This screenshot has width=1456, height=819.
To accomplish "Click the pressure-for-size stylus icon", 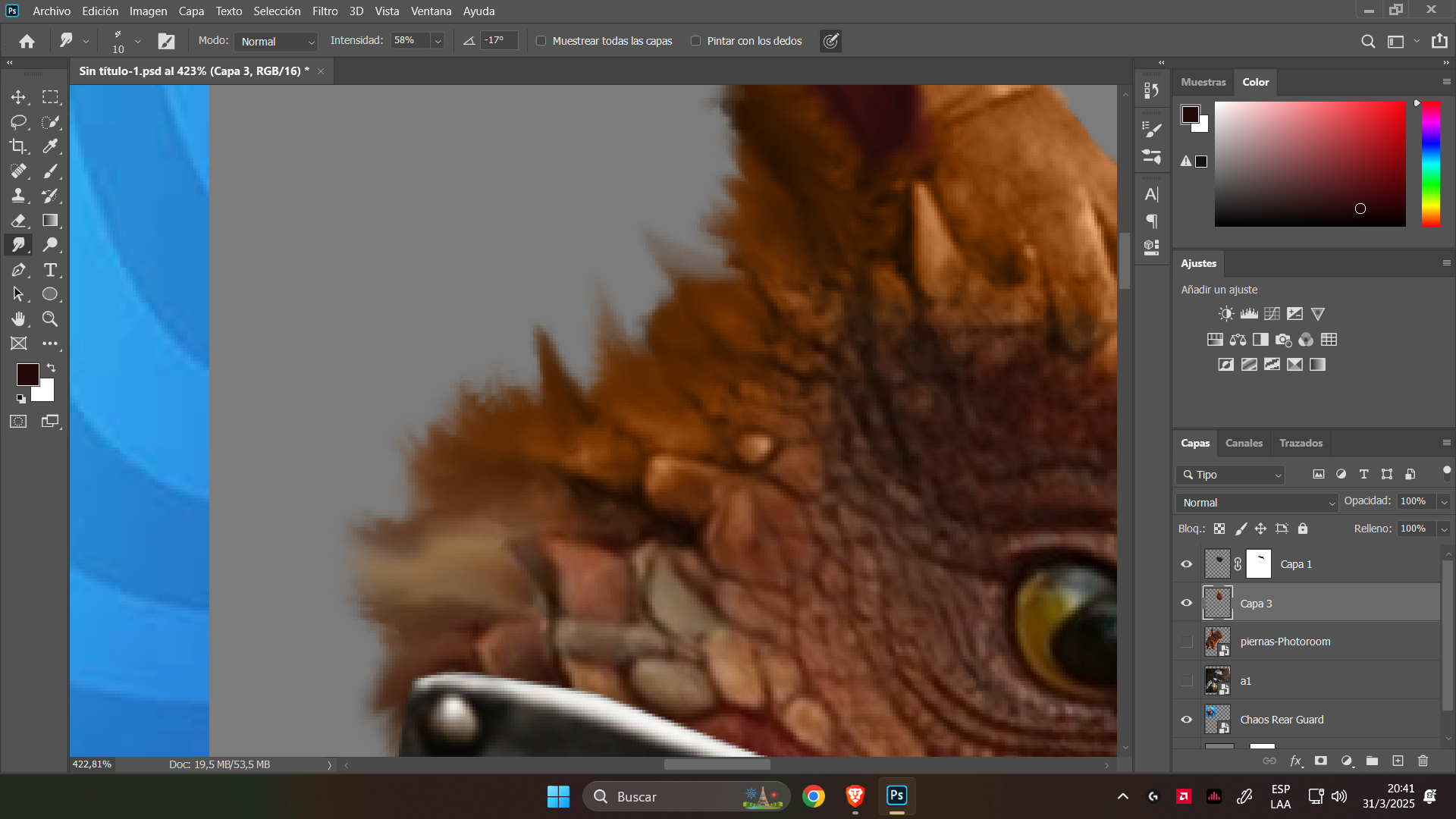I will [830, 41].
